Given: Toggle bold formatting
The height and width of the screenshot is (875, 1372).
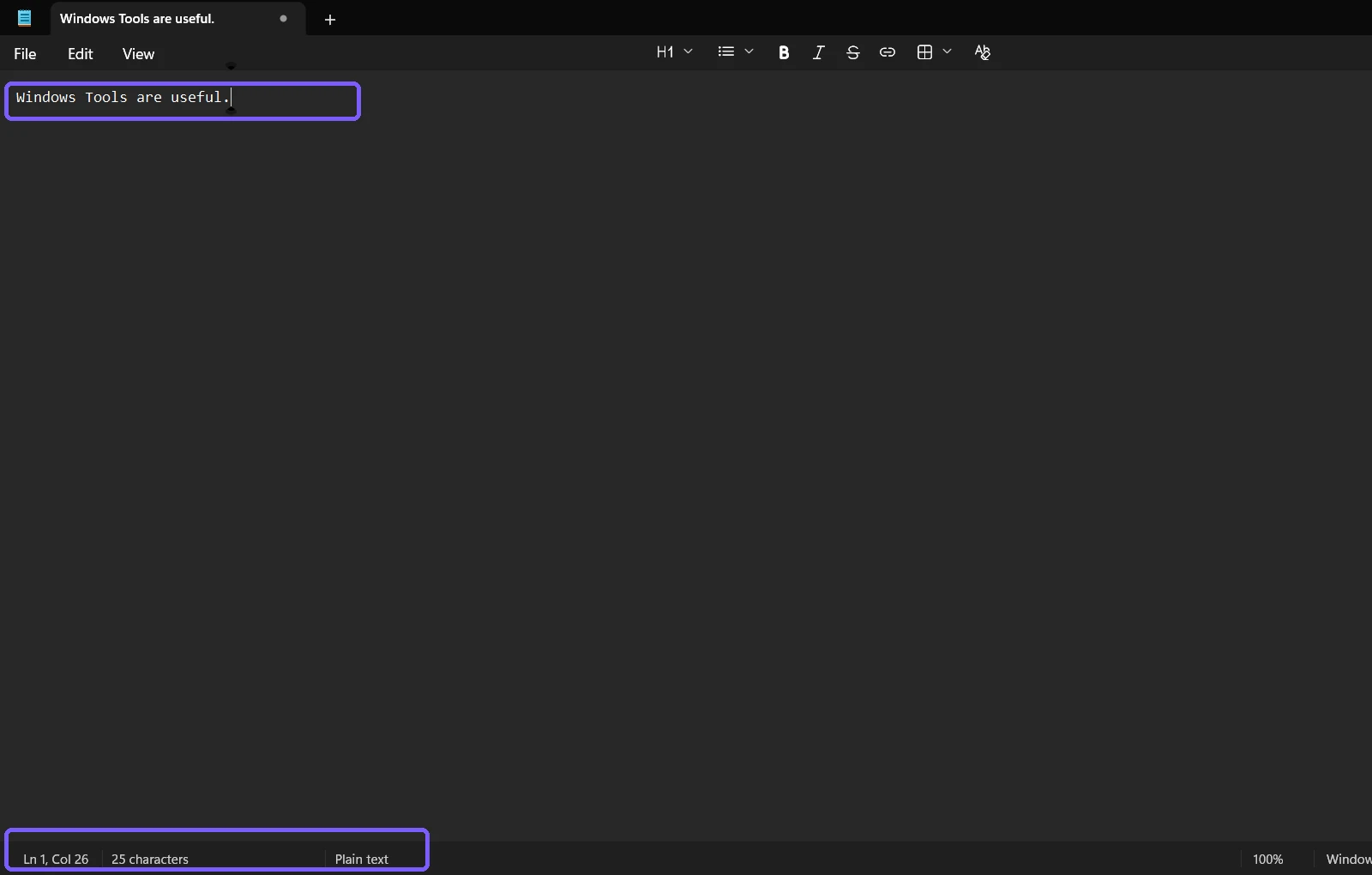Looking at the screenshot, I should (784, 52).
